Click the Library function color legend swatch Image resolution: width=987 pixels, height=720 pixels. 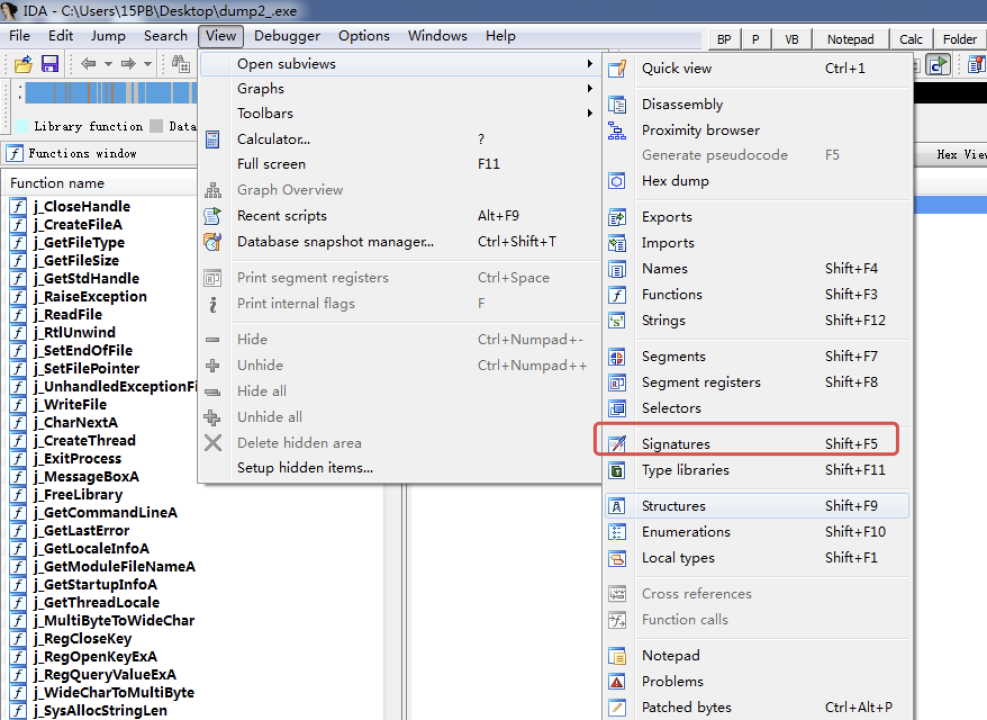click(x=21, y=127)
